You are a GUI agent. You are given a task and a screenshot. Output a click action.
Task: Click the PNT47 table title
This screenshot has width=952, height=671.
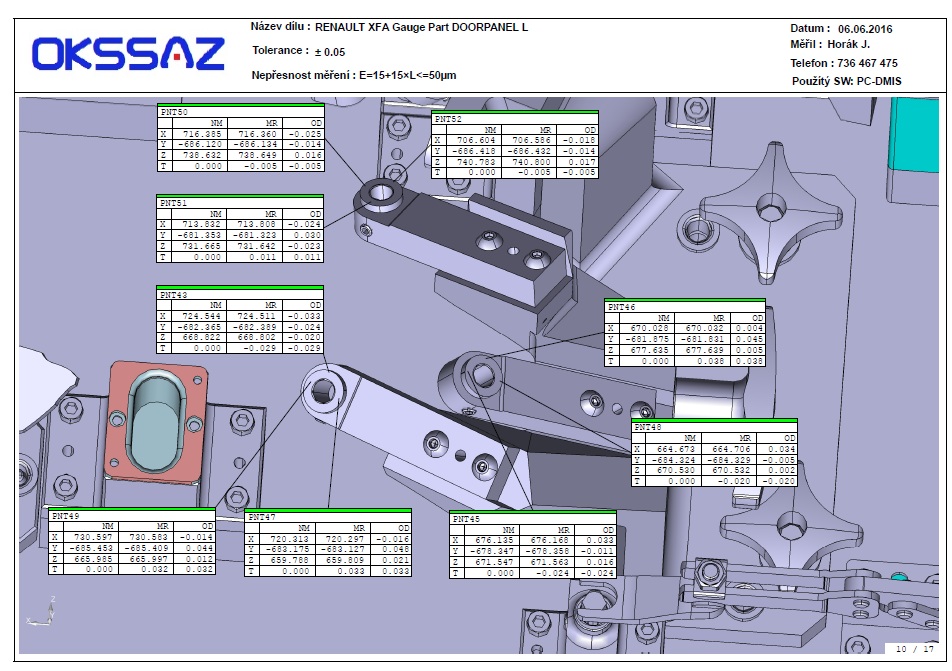262,517
